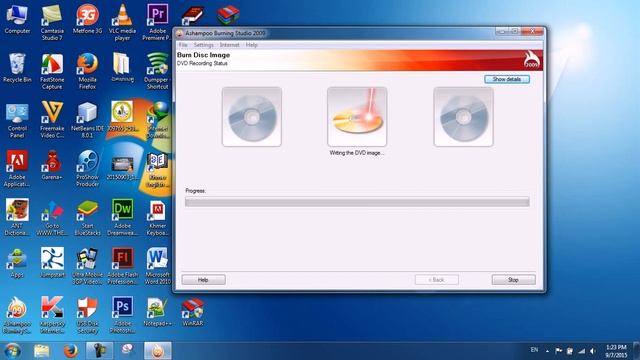The height and width of the screenshot is (360, 640).
Task: Click the burning progress bar
Action: click(357, 202)
